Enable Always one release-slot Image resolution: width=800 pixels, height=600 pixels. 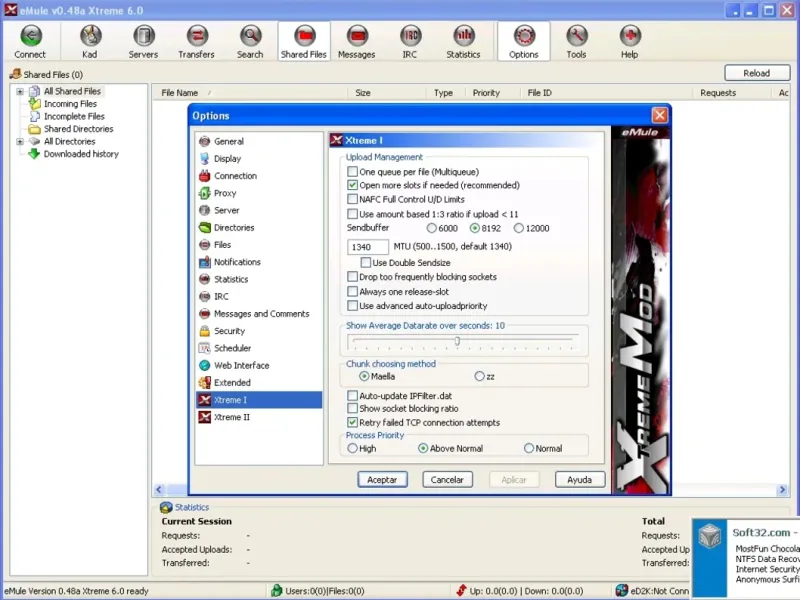pyautogui.click(x=352, y=291)
